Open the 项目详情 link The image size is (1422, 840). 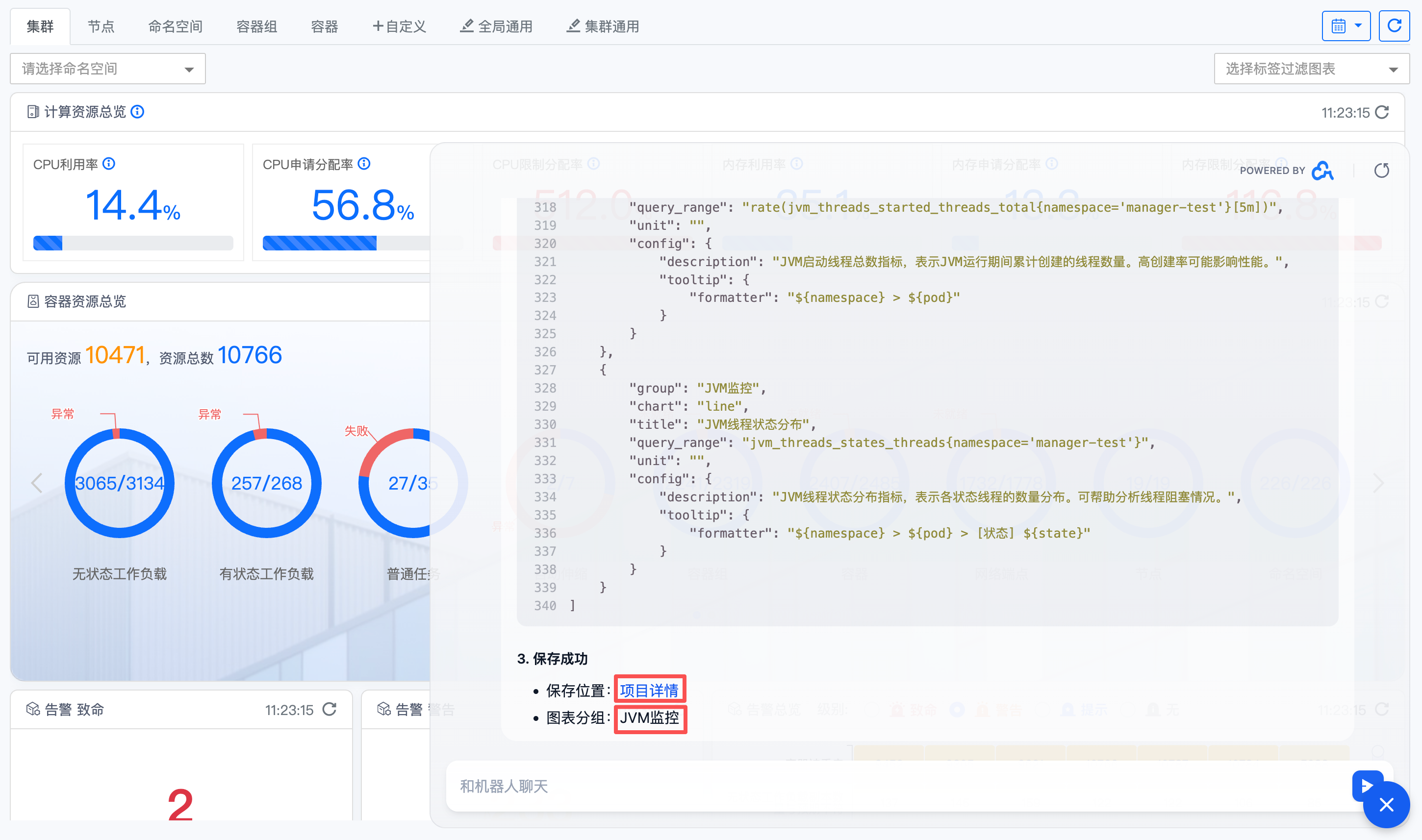(x=649, y=690)
